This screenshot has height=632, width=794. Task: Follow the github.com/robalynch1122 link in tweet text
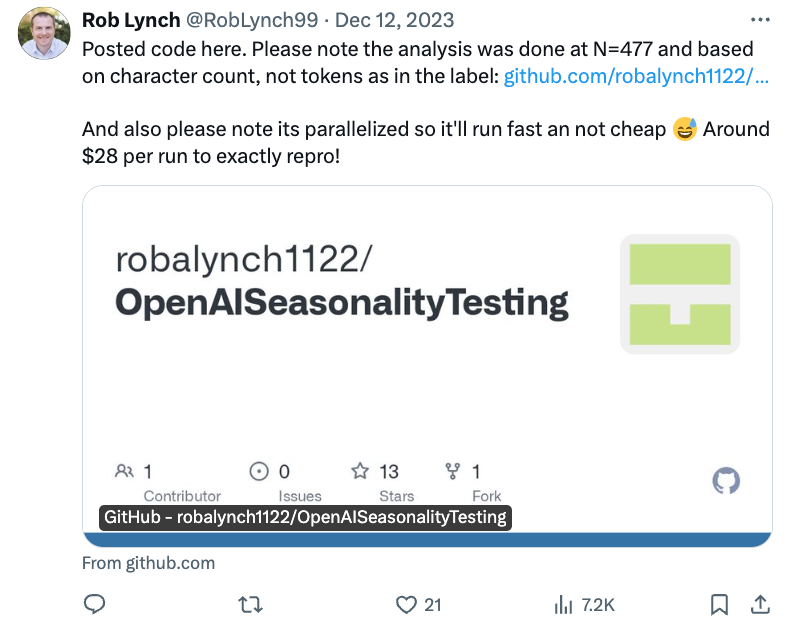click(636, 76)
